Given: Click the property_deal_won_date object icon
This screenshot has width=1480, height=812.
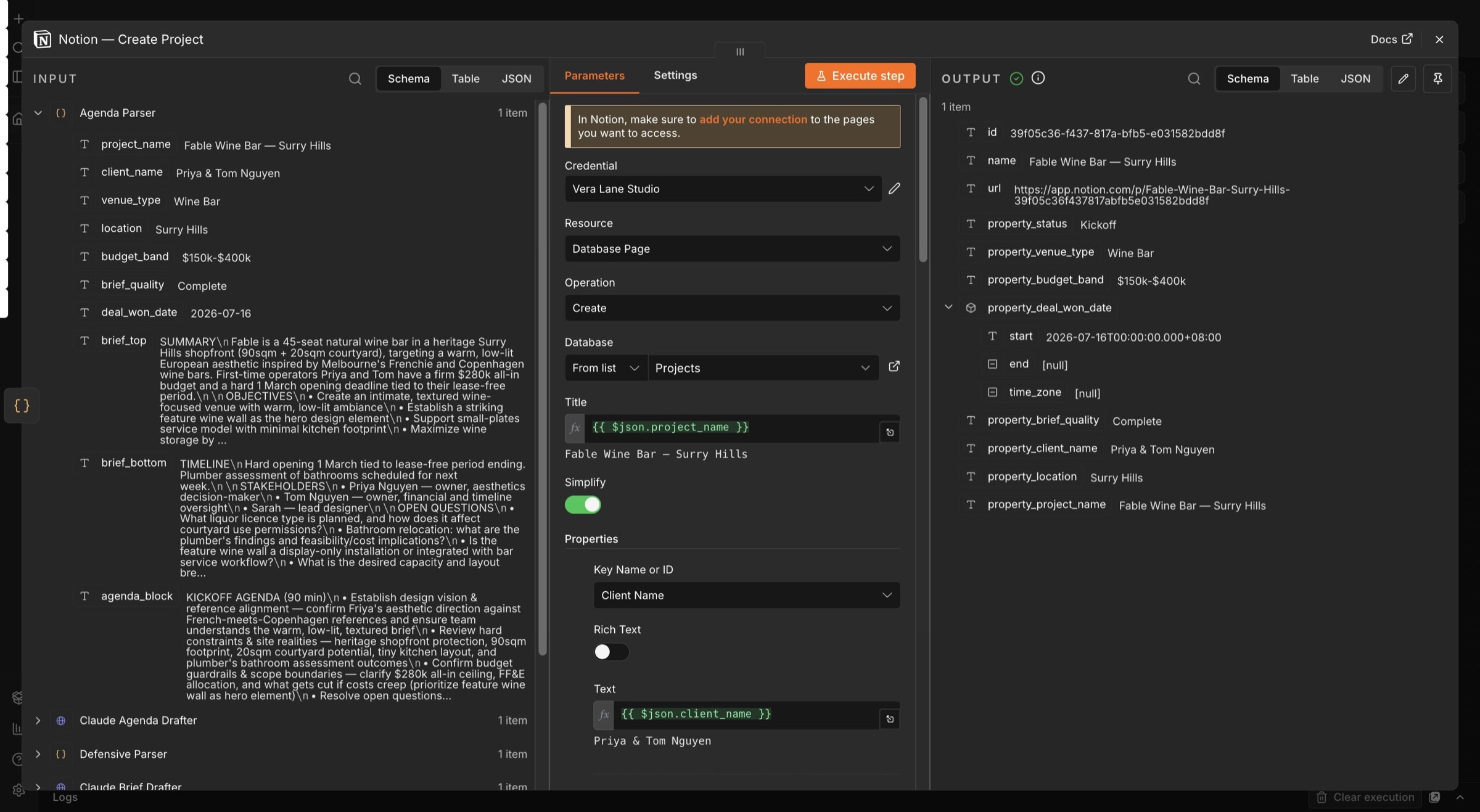Looking at the screenshot, I should click(971, 307).
